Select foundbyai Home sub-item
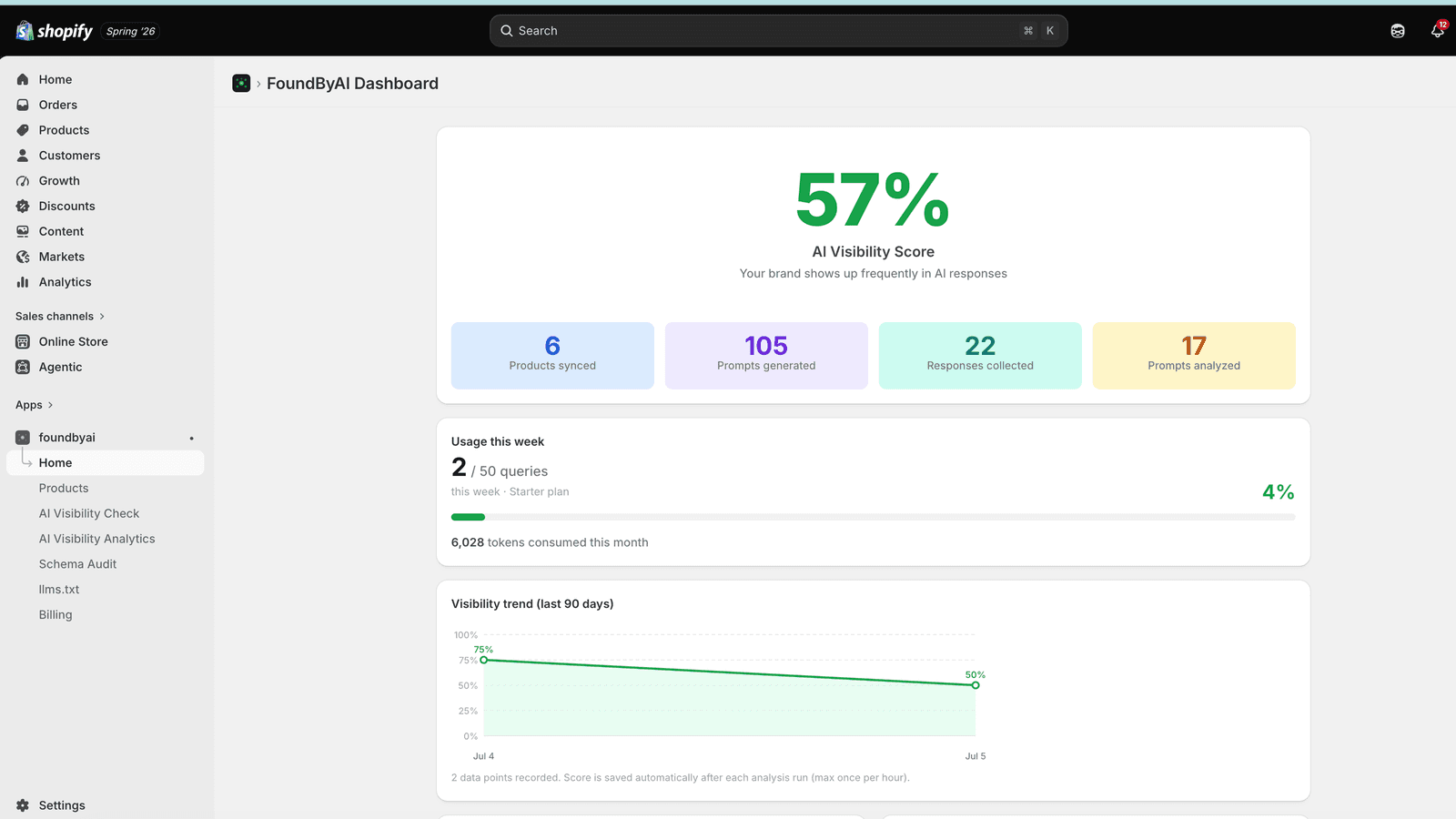The image size is (1456, 819). coord(106,462)
